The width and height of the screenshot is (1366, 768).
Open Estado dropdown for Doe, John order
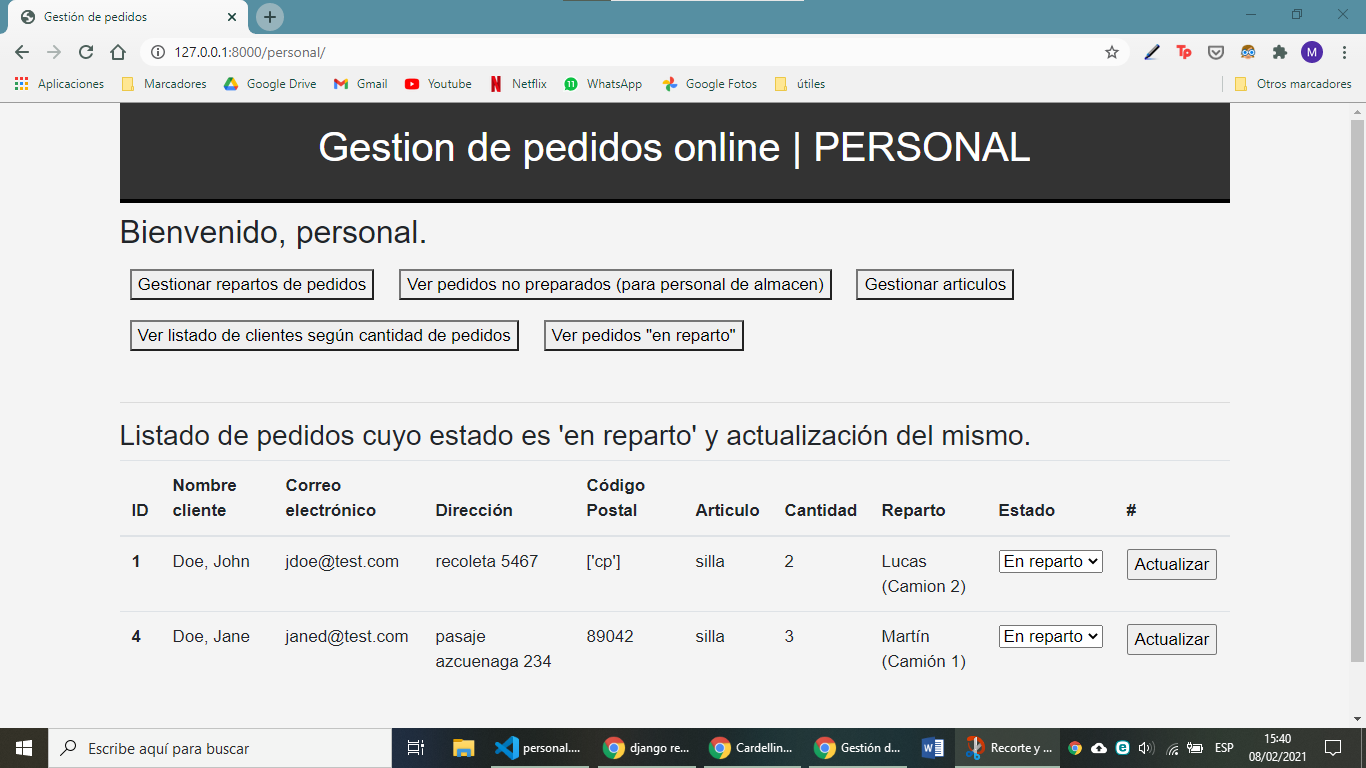(x=1050, y=562)
